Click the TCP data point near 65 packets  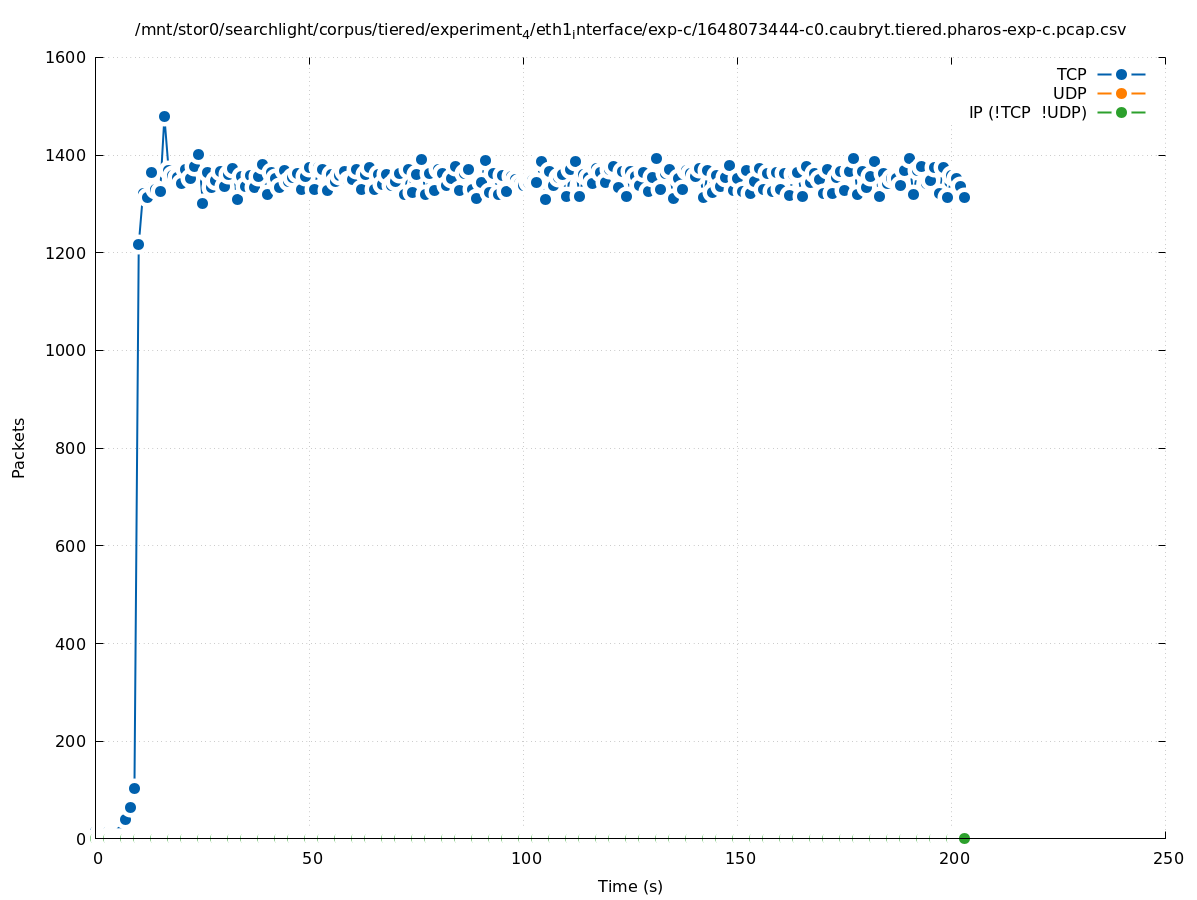[130, 807]
